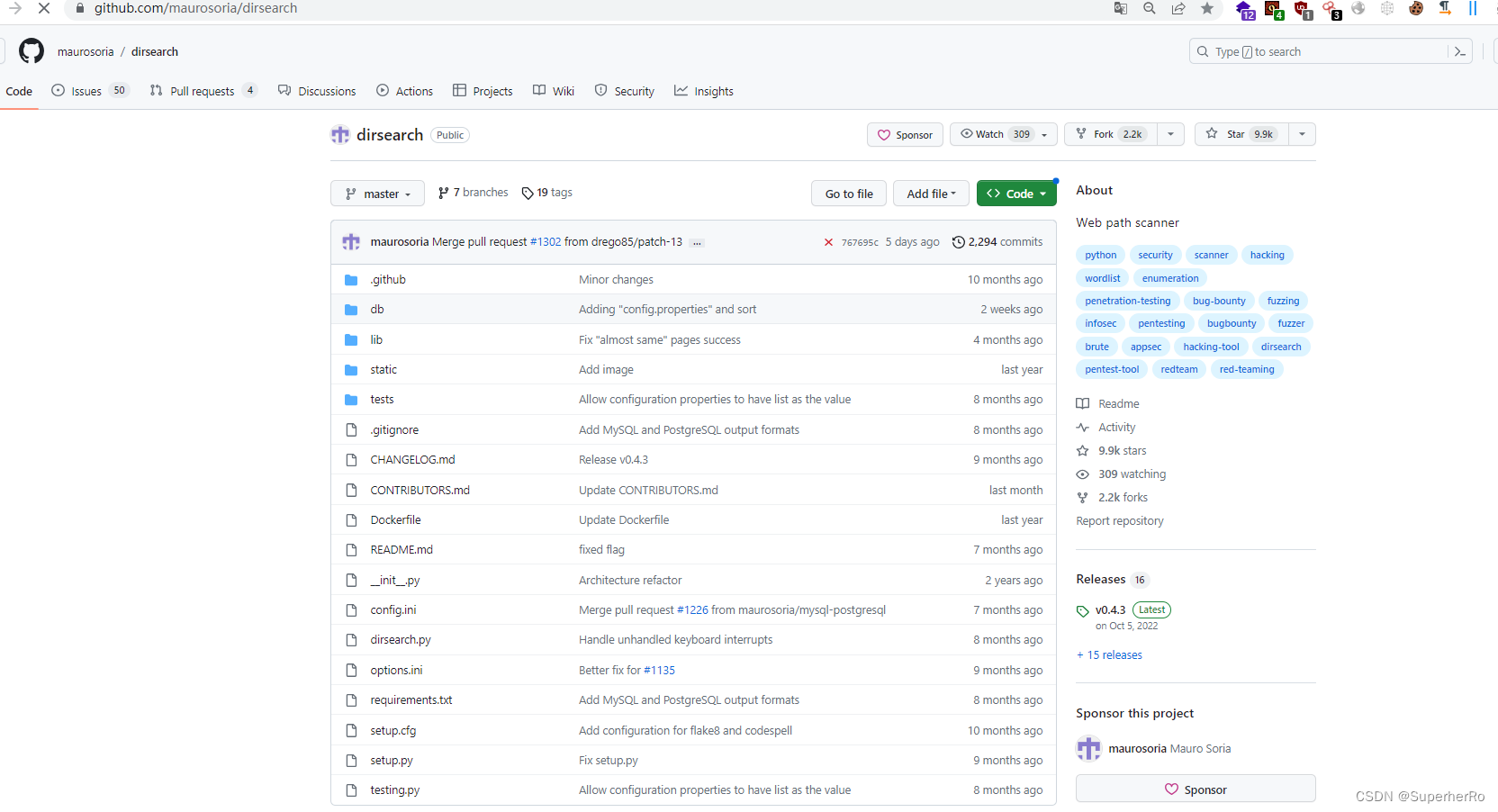Open the Projects tab
The image size is (1498, 812).
pos(483,91)
